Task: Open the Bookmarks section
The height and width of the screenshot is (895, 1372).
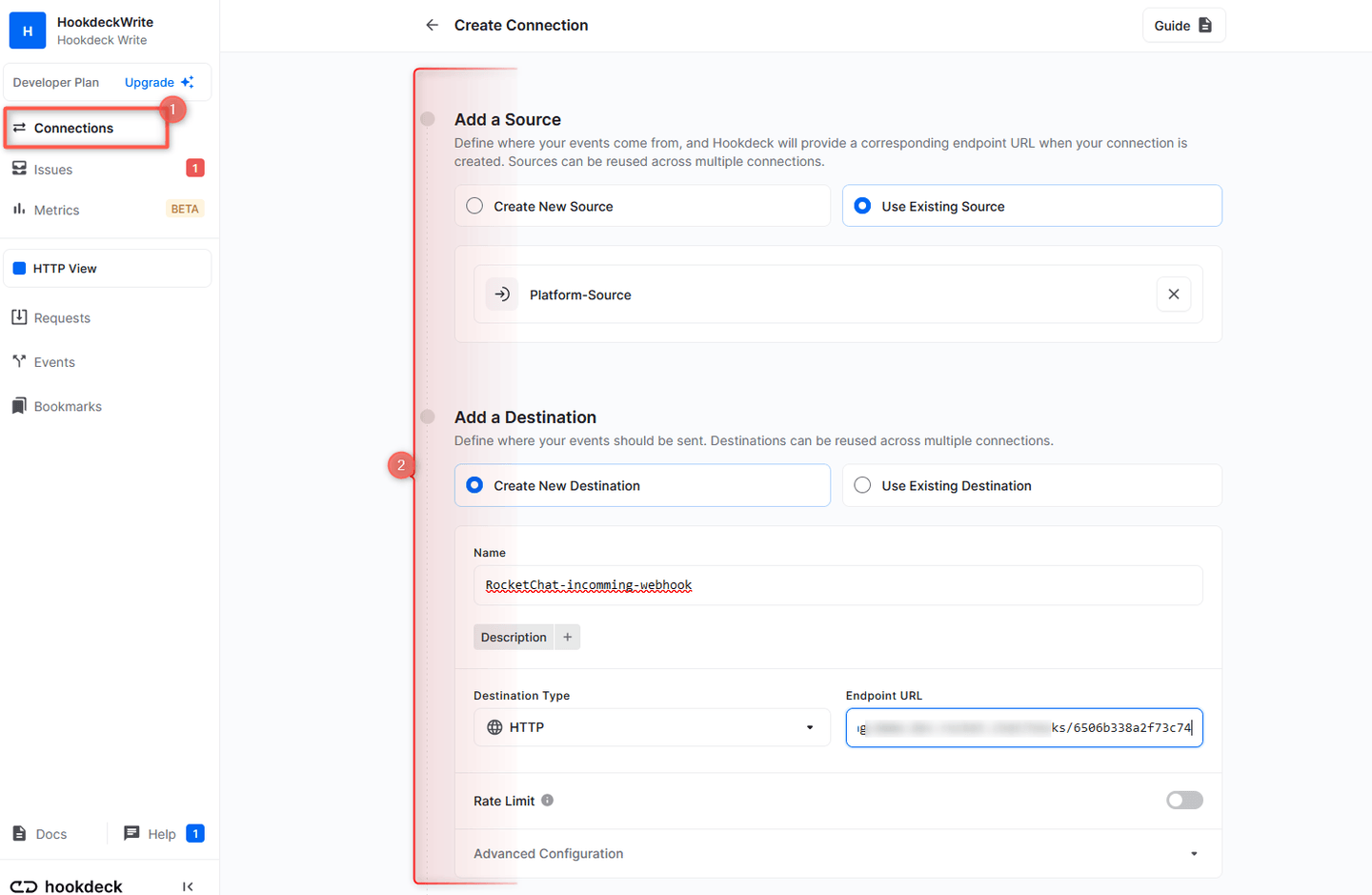Action: (x=22, y=405)
